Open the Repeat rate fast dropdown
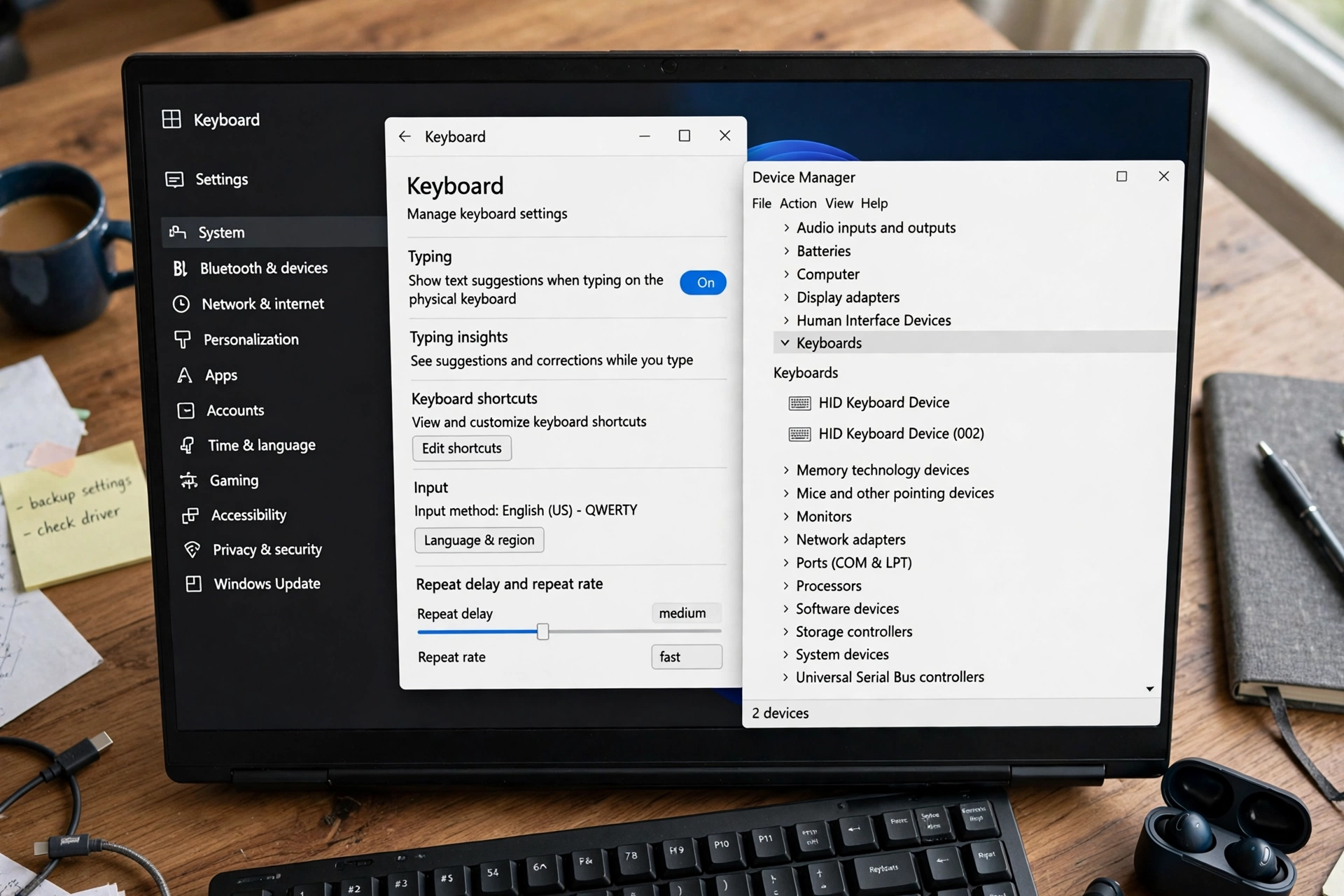This screenshot has height=896, width=1344. (x=687, y=657)
